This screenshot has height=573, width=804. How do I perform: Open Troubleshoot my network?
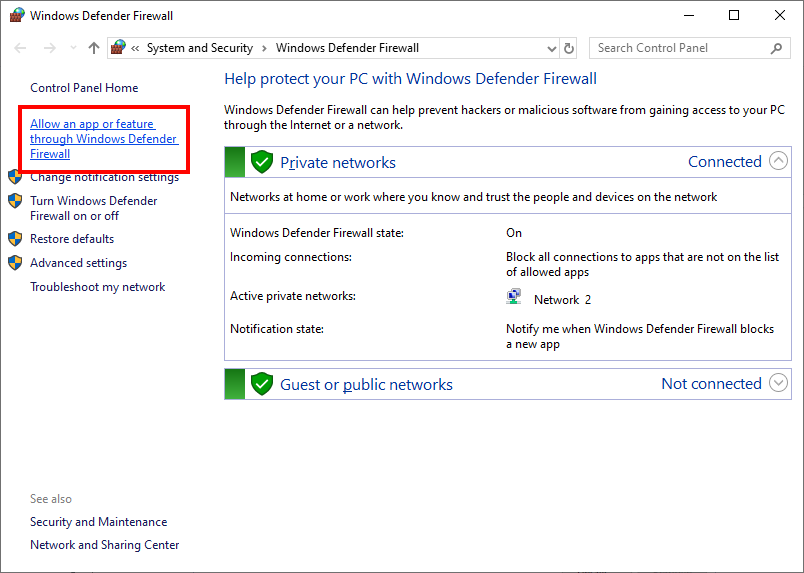tap(97, 287)
